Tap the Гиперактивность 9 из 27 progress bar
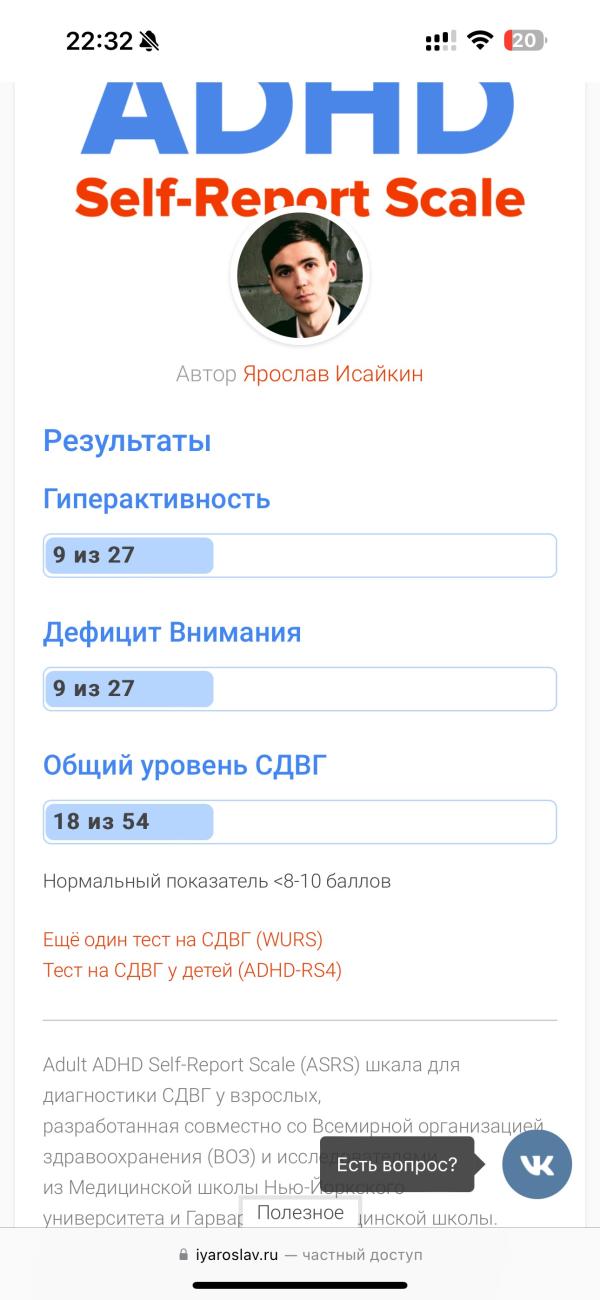The height and width of the screenshot is (1300, 600). pyautogui.click(x=300, y=555)
